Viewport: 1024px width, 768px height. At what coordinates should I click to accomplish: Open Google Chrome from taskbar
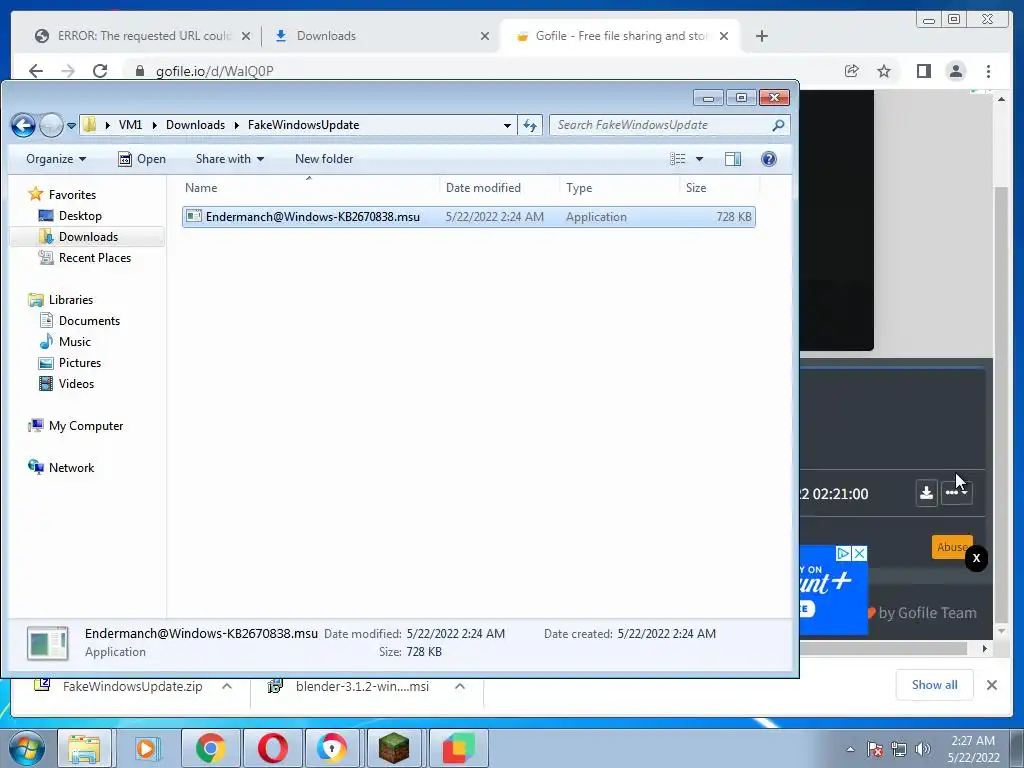click(210, 748)
